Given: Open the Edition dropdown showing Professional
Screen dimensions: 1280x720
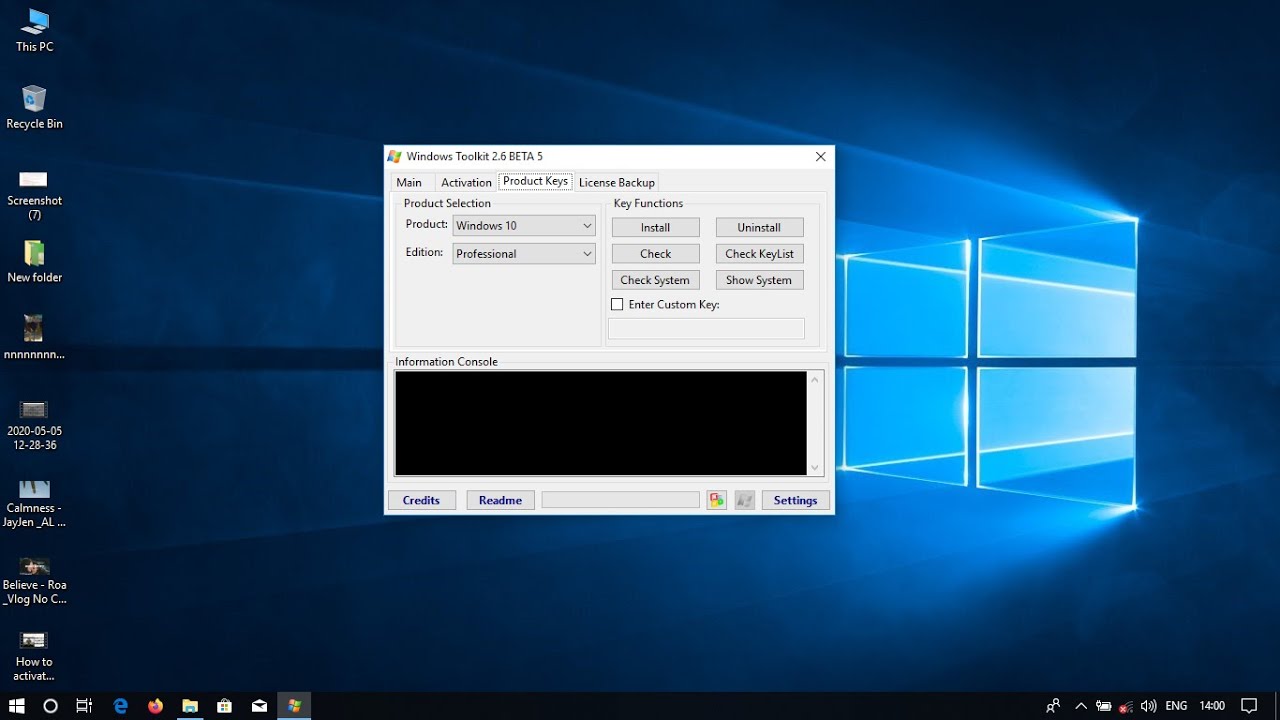Looking at the screenshot, I should tap(524, 254).
